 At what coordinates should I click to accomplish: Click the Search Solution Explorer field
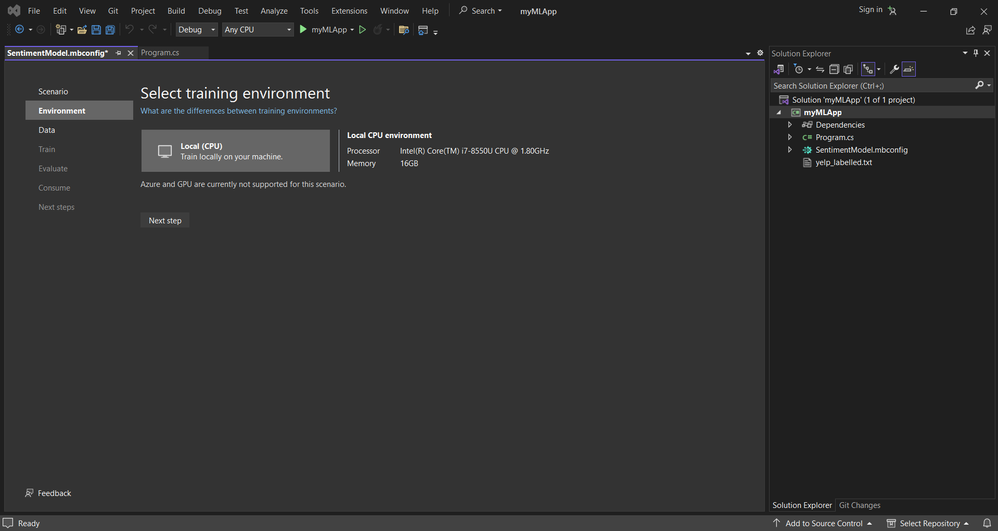click(x=882, y=85)
